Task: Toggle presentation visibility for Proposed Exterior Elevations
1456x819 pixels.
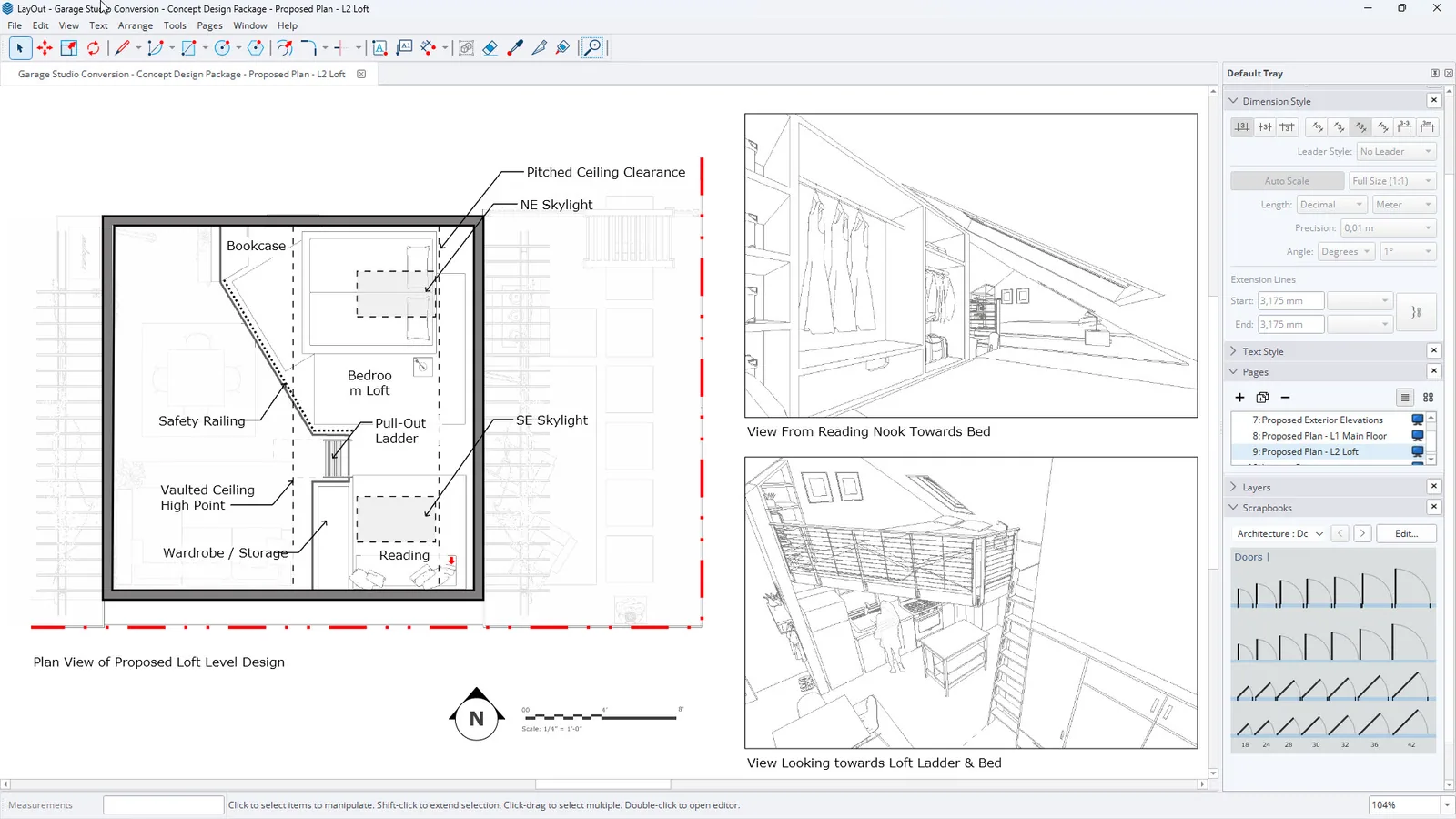Action: click(x=1417, y=420)
